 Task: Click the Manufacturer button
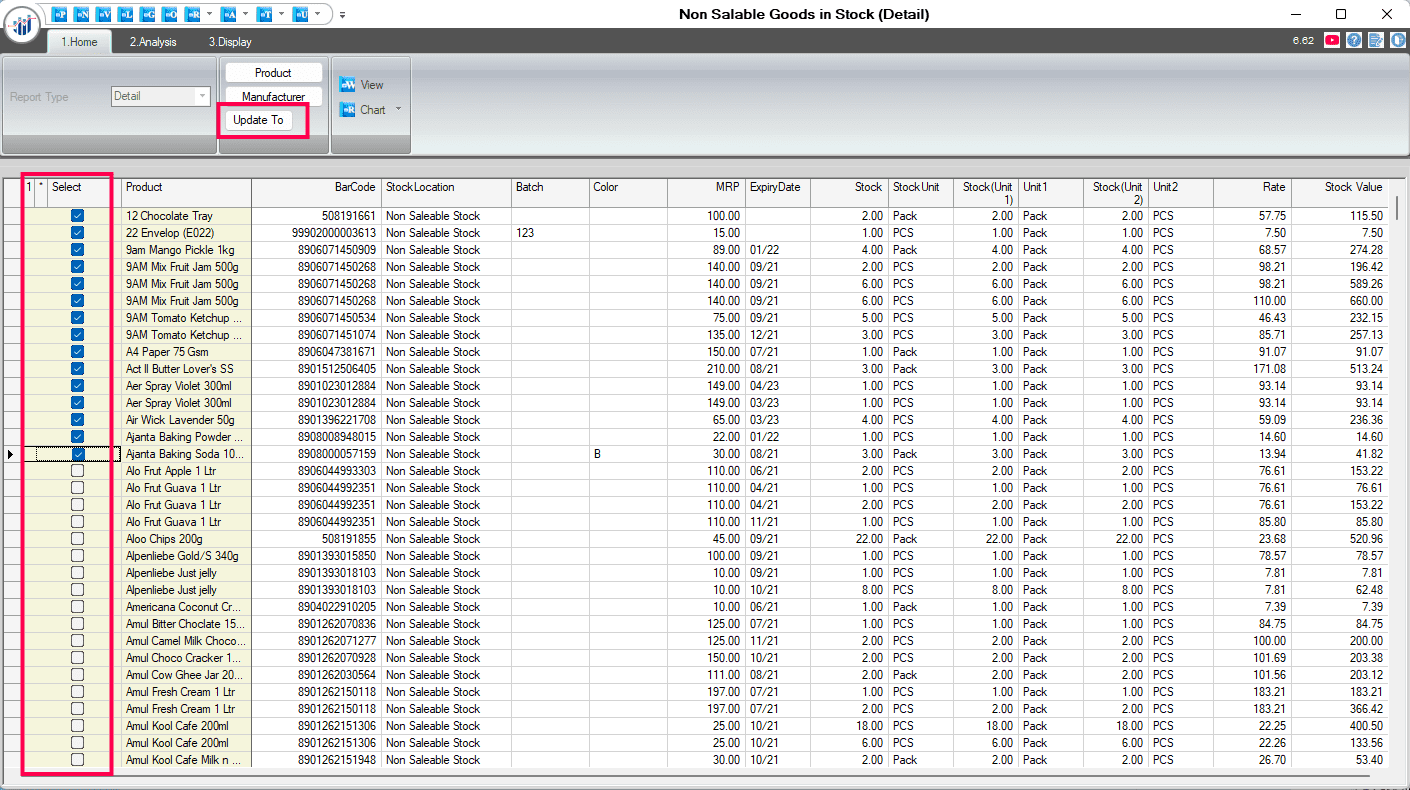pyautogui.click(x=273, y=96)
